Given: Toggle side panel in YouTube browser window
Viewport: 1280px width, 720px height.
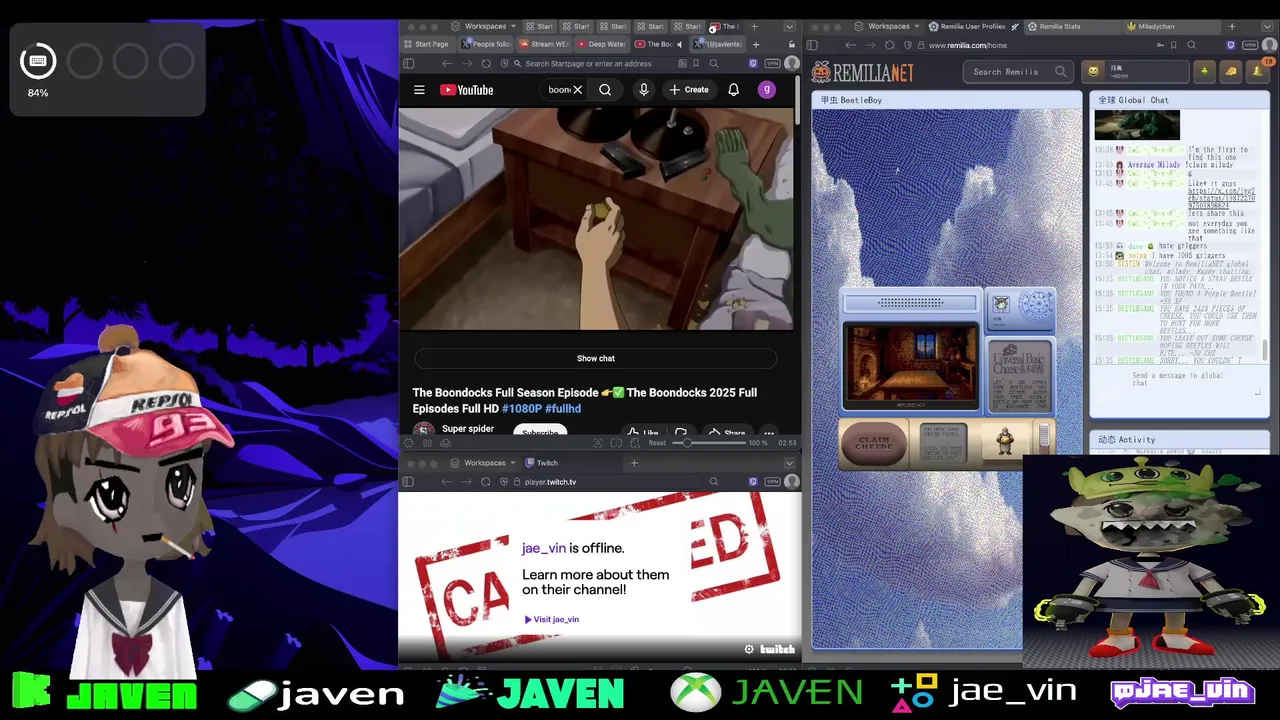Looking at the screenshot, I should pyautogui.click(x=408, y=63).
